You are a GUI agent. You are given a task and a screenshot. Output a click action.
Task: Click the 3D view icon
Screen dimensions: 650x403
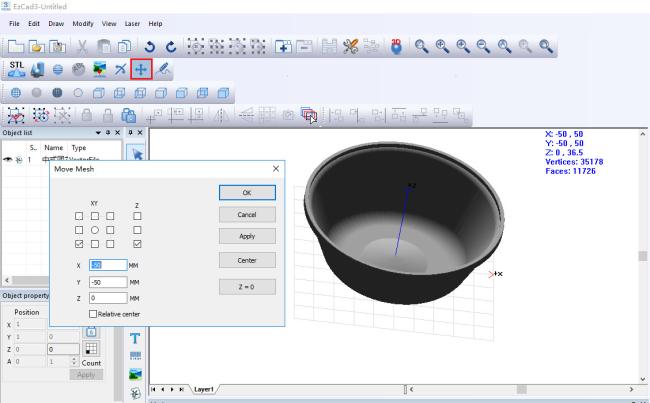396,46
